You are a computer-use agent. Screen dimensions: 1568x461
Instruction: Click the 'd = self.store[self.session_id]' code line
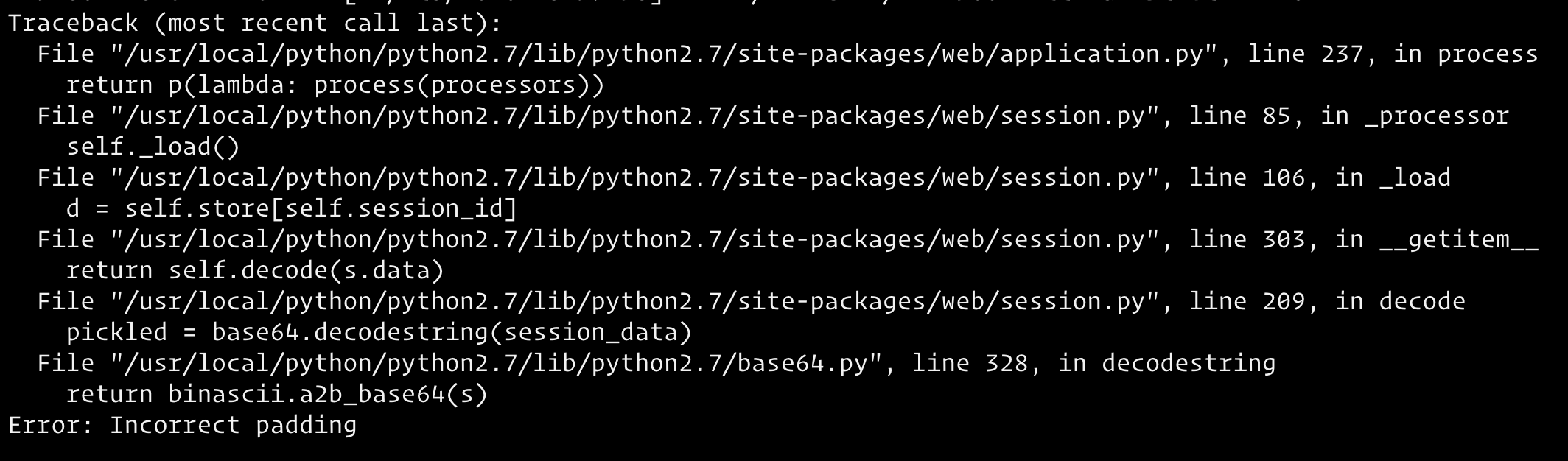(x=292, y=209)
